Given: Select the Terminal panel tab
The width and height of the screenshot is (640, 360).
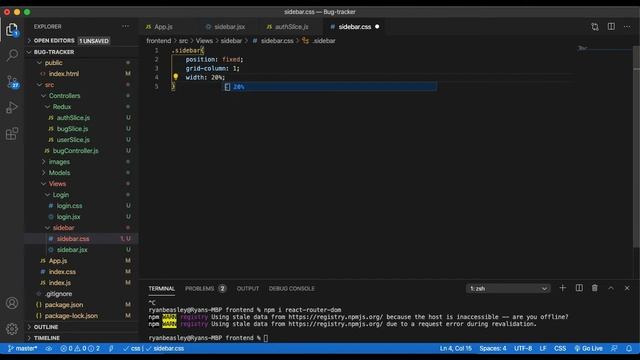Looking at the screenshot, I should click(162, 289).
